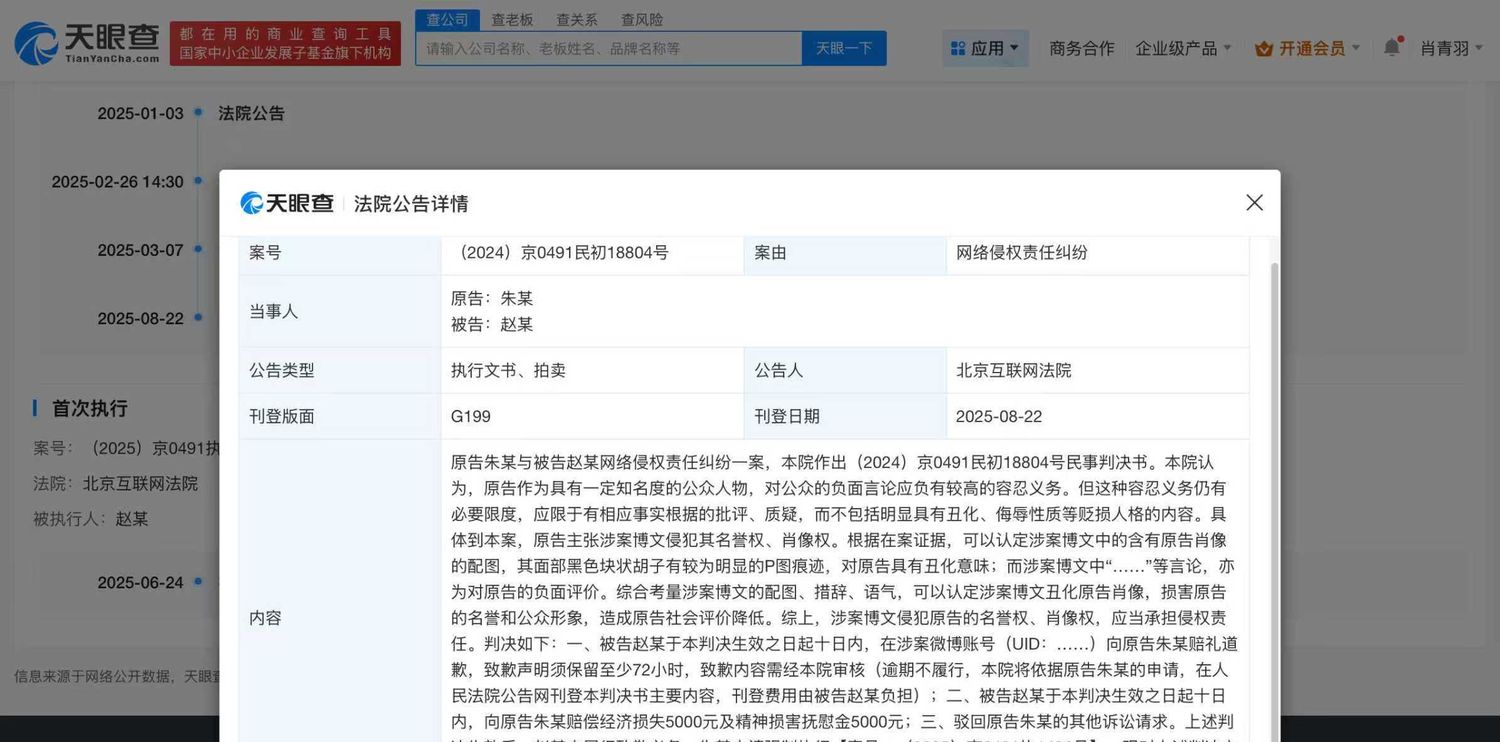Expand the 应用 dropdown menu
This screenshot has height=742, width=1500.
tap(985, 48)
